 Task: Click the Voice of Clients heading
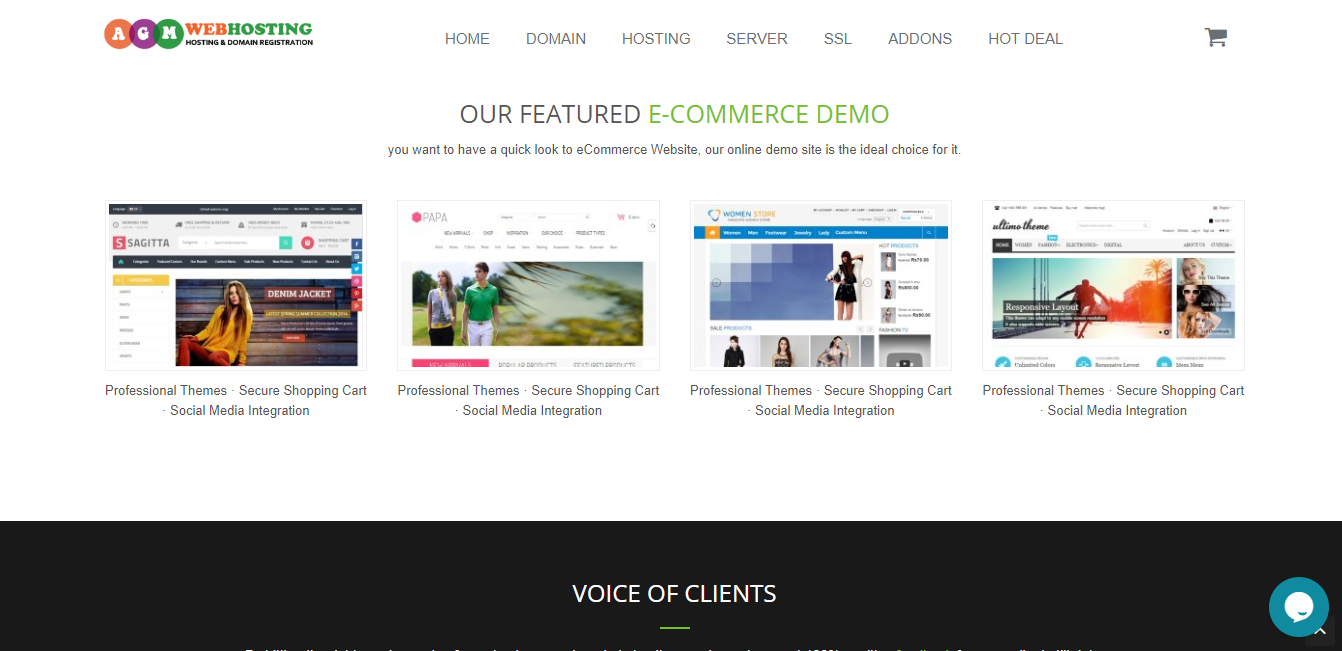674,593
